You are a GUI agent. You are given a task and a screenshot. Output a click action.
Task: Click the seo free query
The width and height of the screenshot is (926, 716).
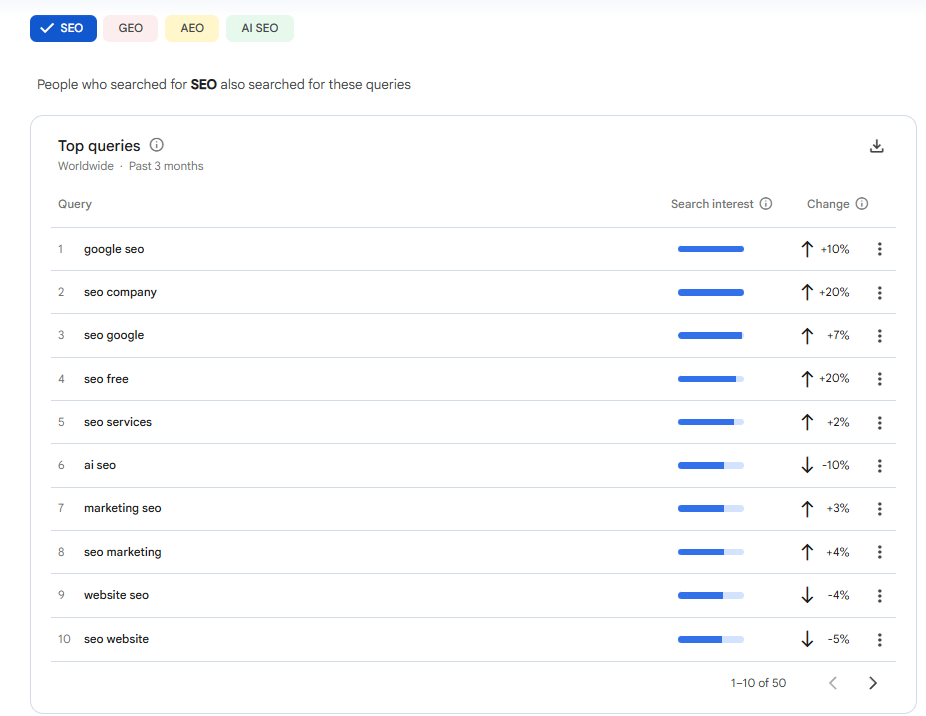click(106, 379)
